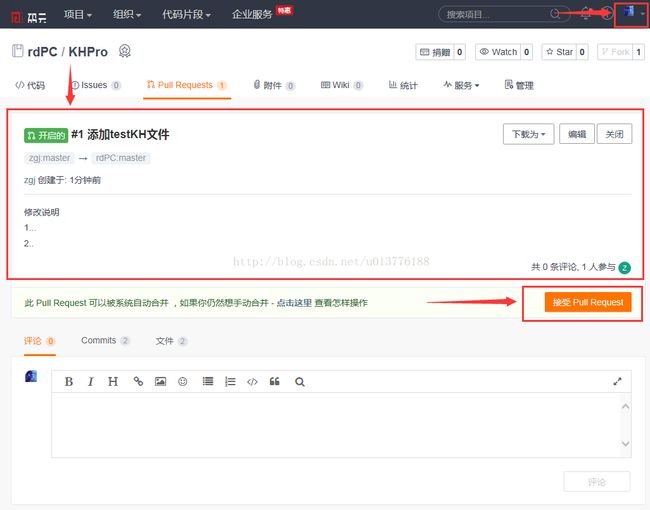Click inside the comment text area
Image resolution: width=650 pixels, height=510 pixels.
coord(336,425)
